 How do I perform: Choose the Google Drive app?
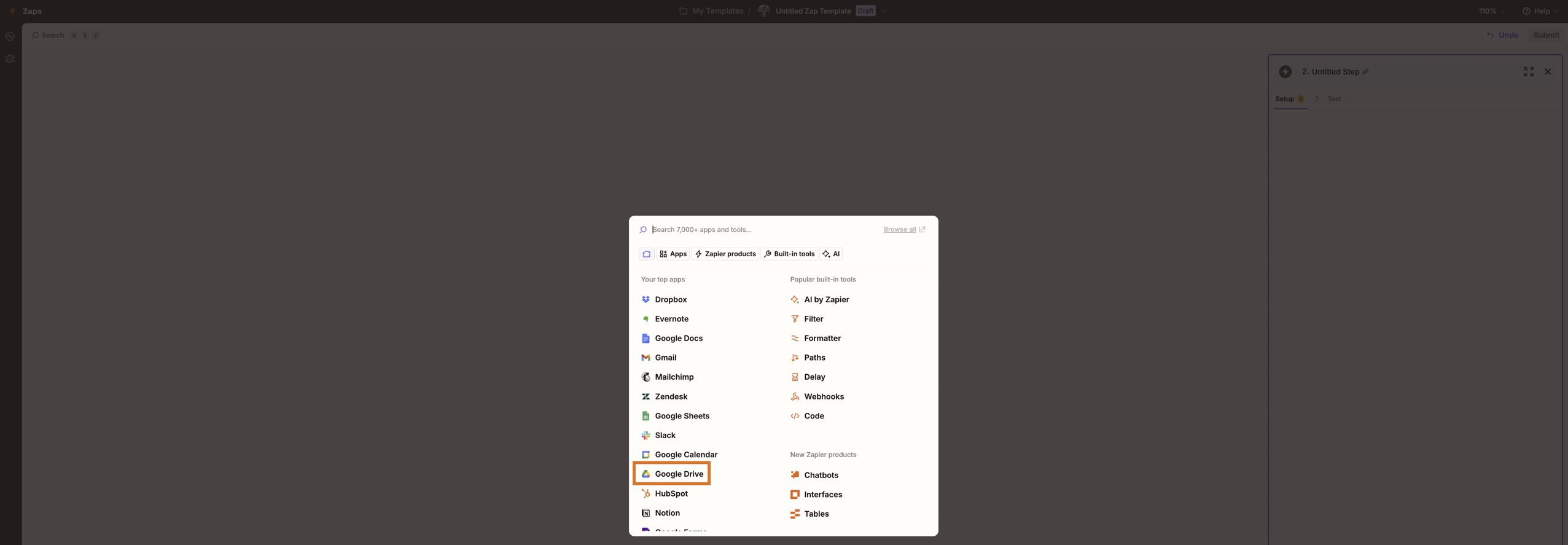coord(672,474)
